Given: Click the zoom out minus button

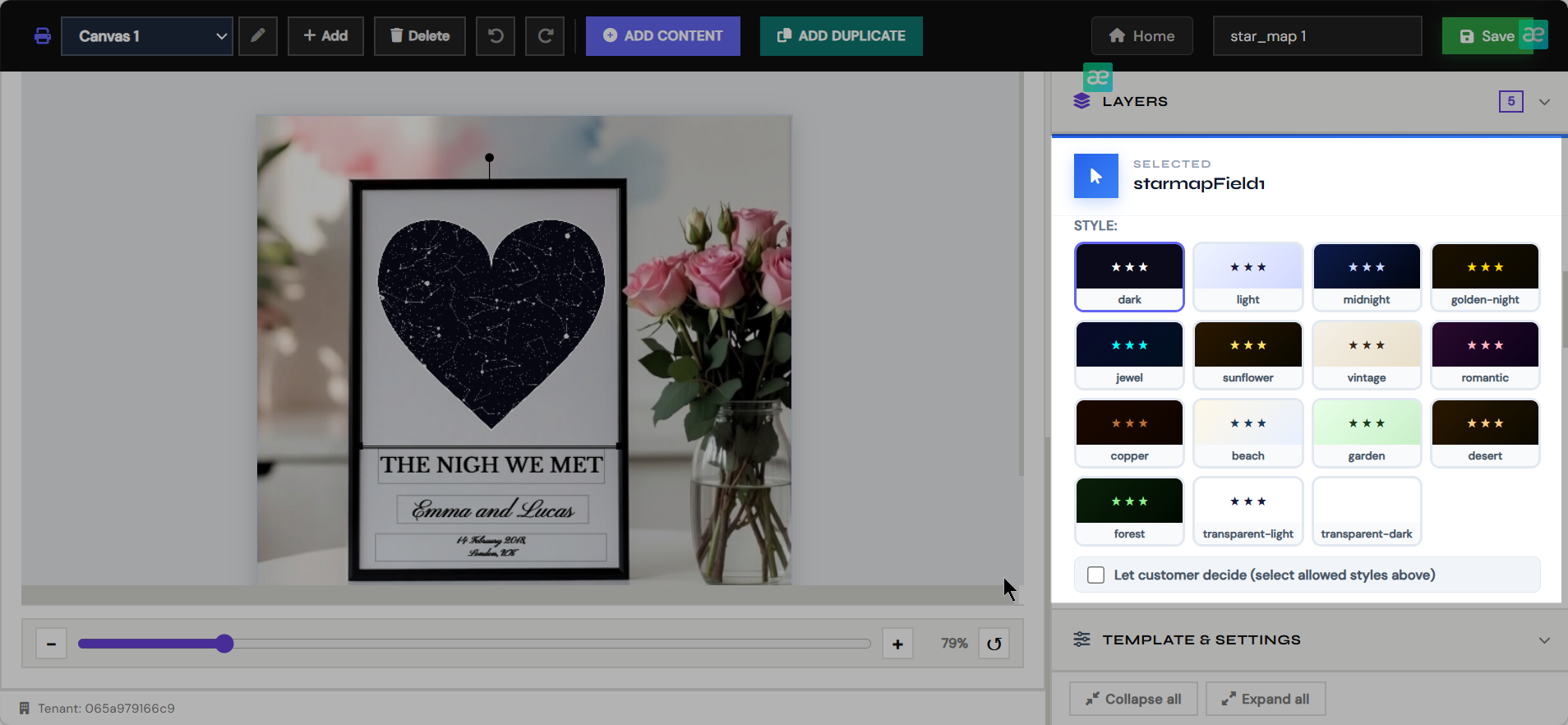Looking at the screenshot, I should click(x=51, y=644).
